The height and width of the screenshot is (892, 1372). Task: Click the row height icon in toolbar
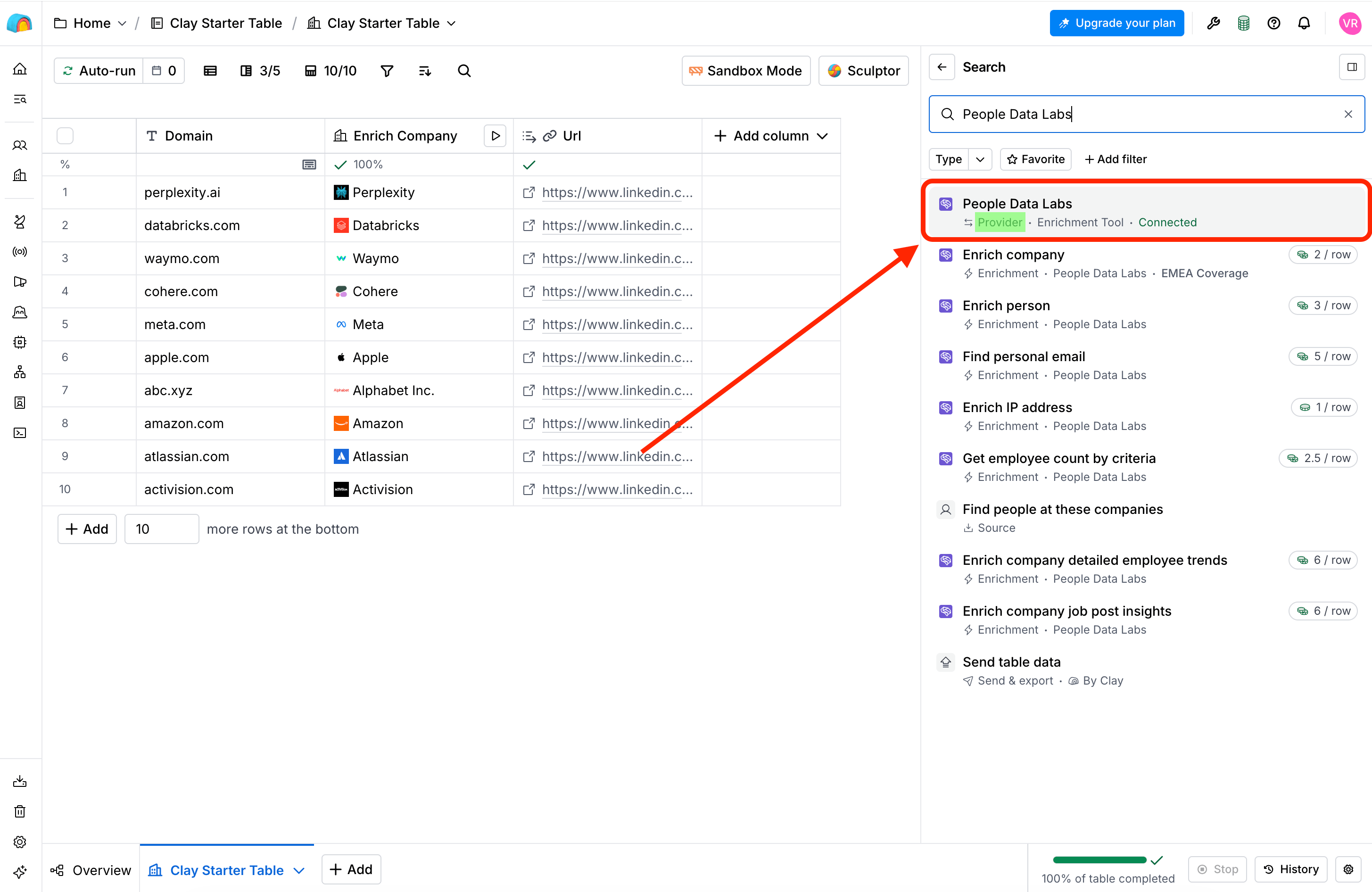point(210,70)
